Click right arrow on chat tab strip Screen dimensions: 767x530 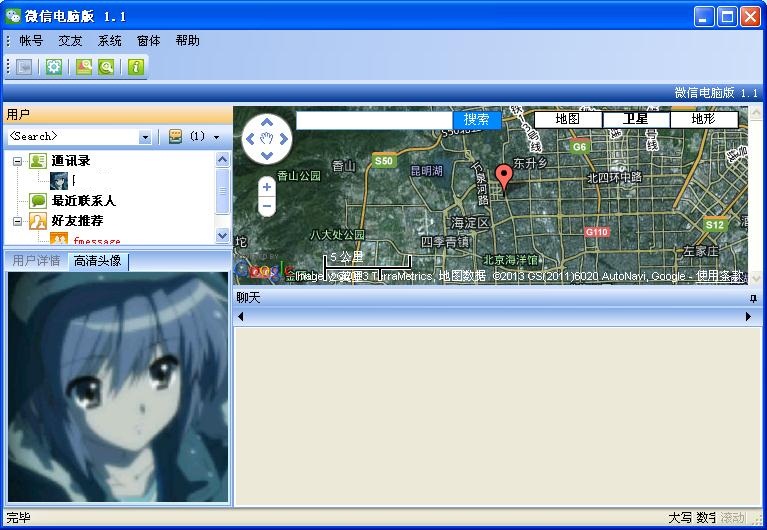[748, 317]
